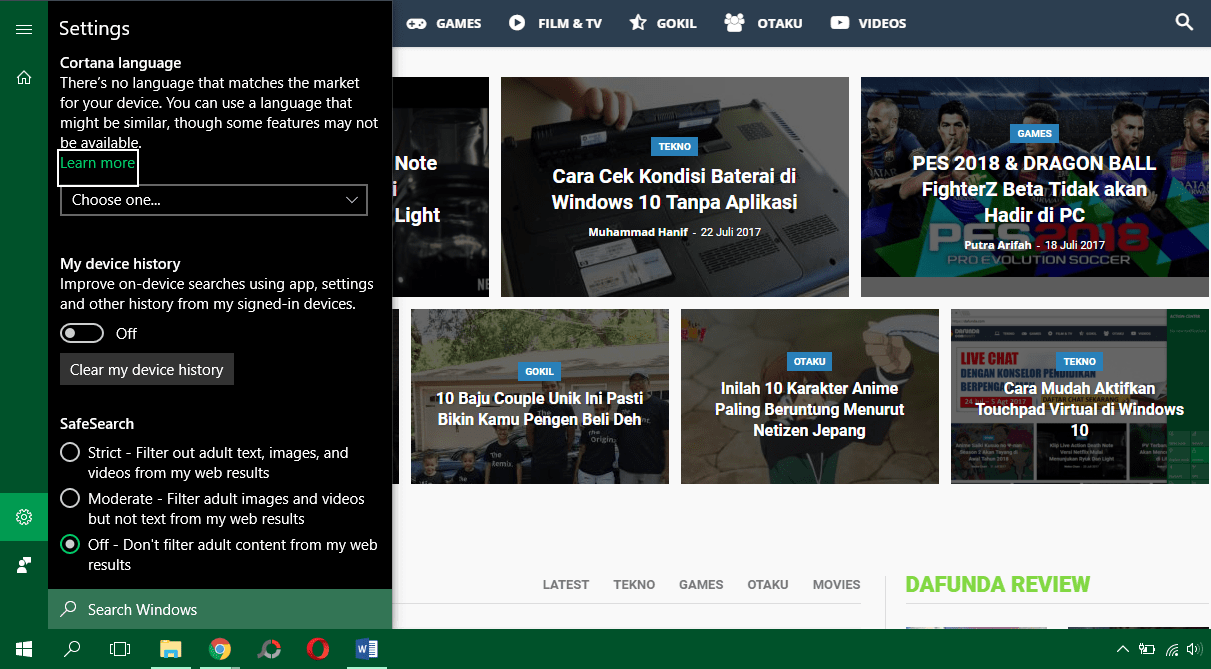
Task: Click the Search Windows input box
Action: coord(220,609)
